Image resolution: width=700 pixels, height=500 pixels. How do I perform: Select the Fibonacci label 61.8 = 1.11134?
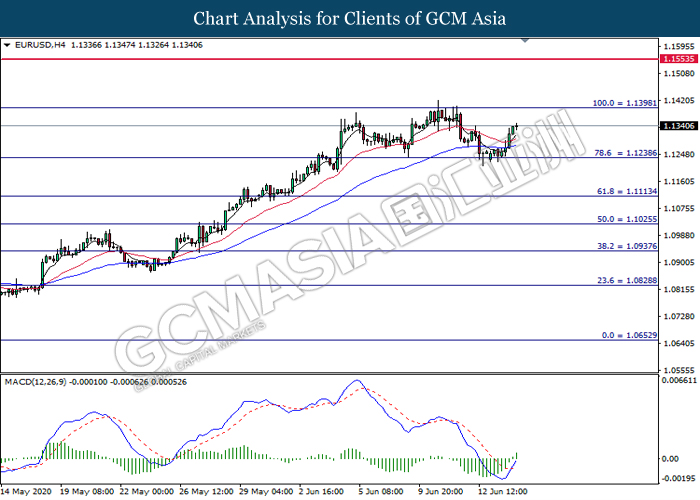(627, 192)
